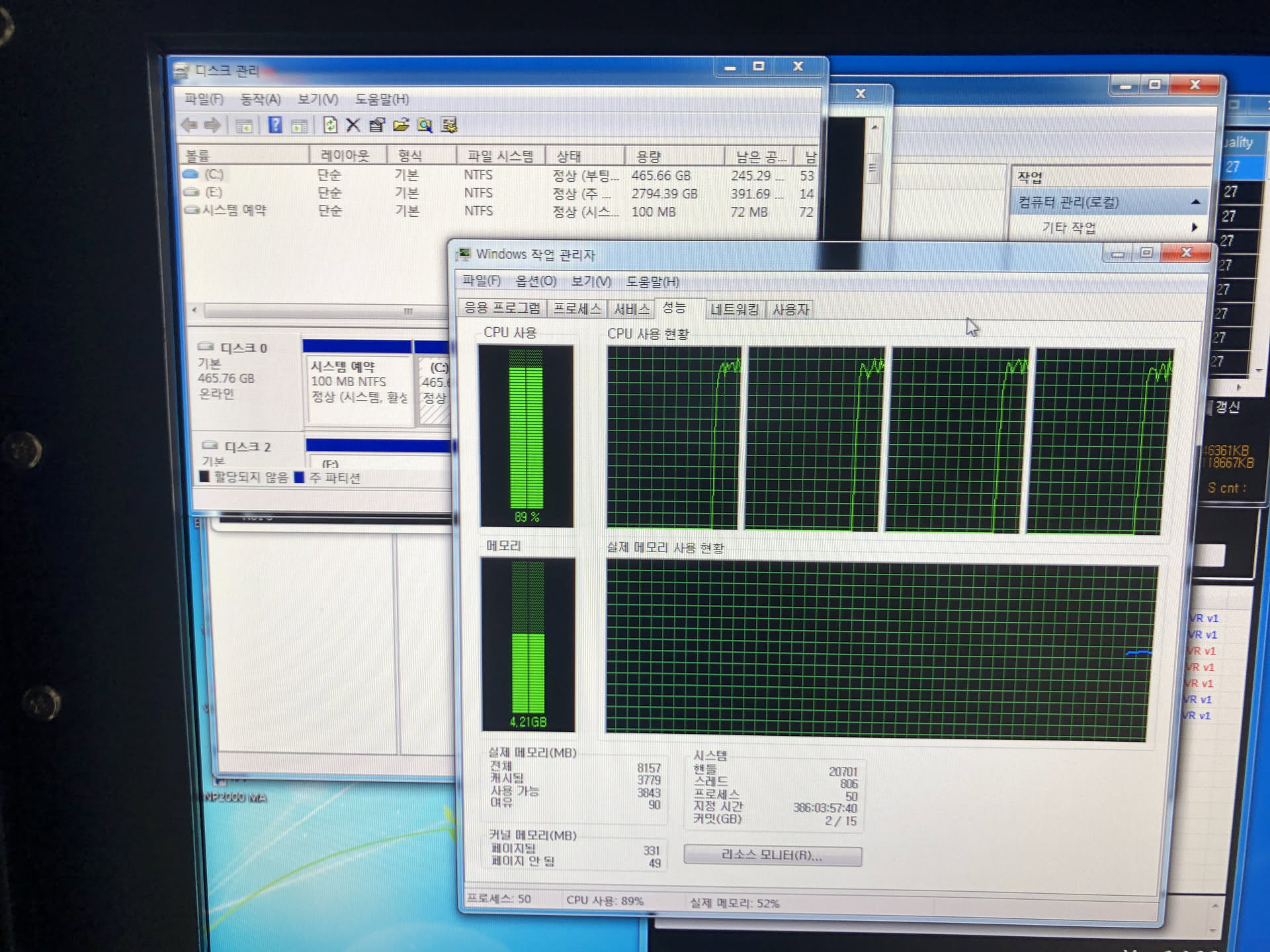
Task: Click the magnifier Explore toolbar icon
Action: (425, 125)
